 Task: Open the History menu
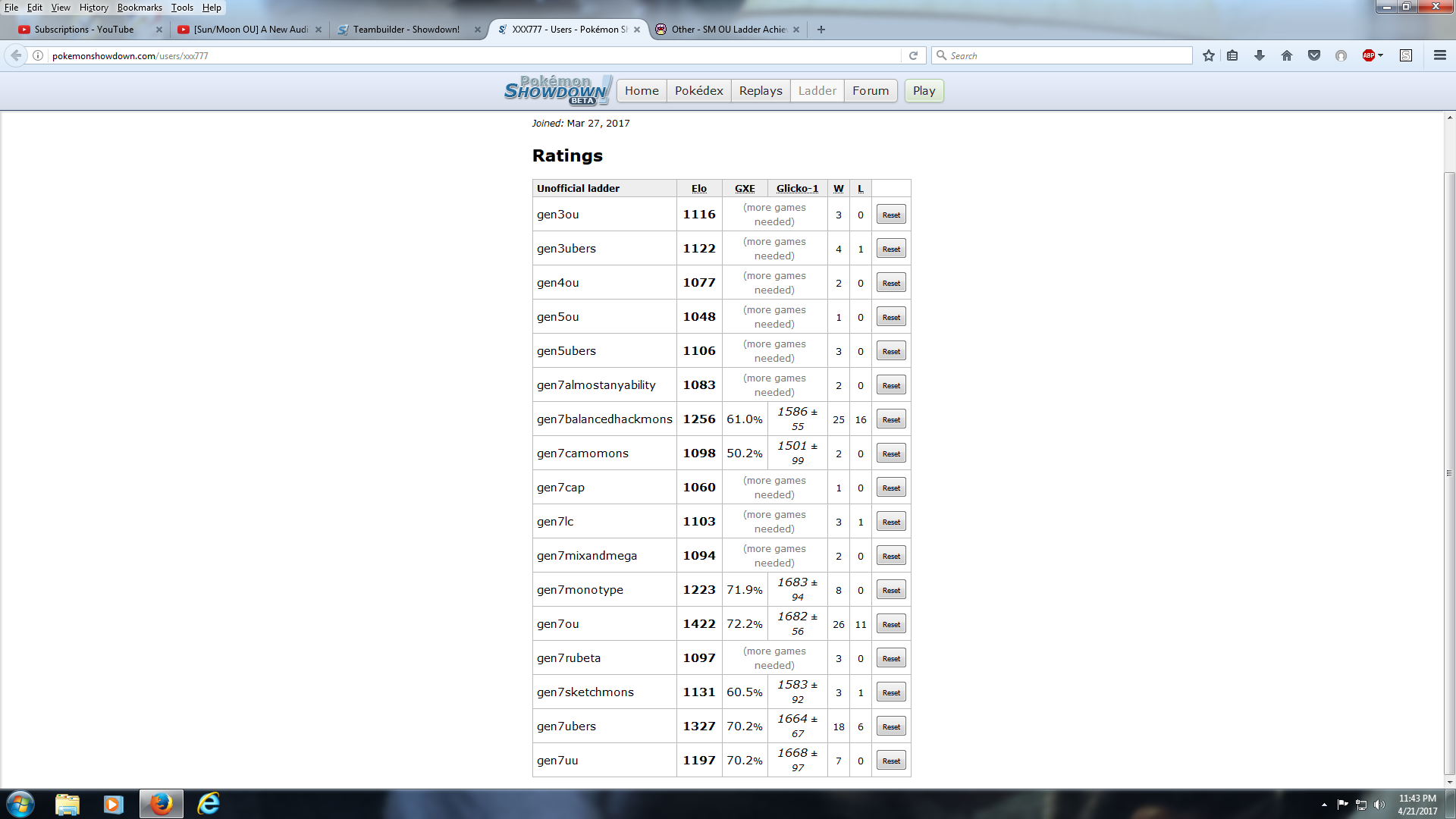click(93, 8)
